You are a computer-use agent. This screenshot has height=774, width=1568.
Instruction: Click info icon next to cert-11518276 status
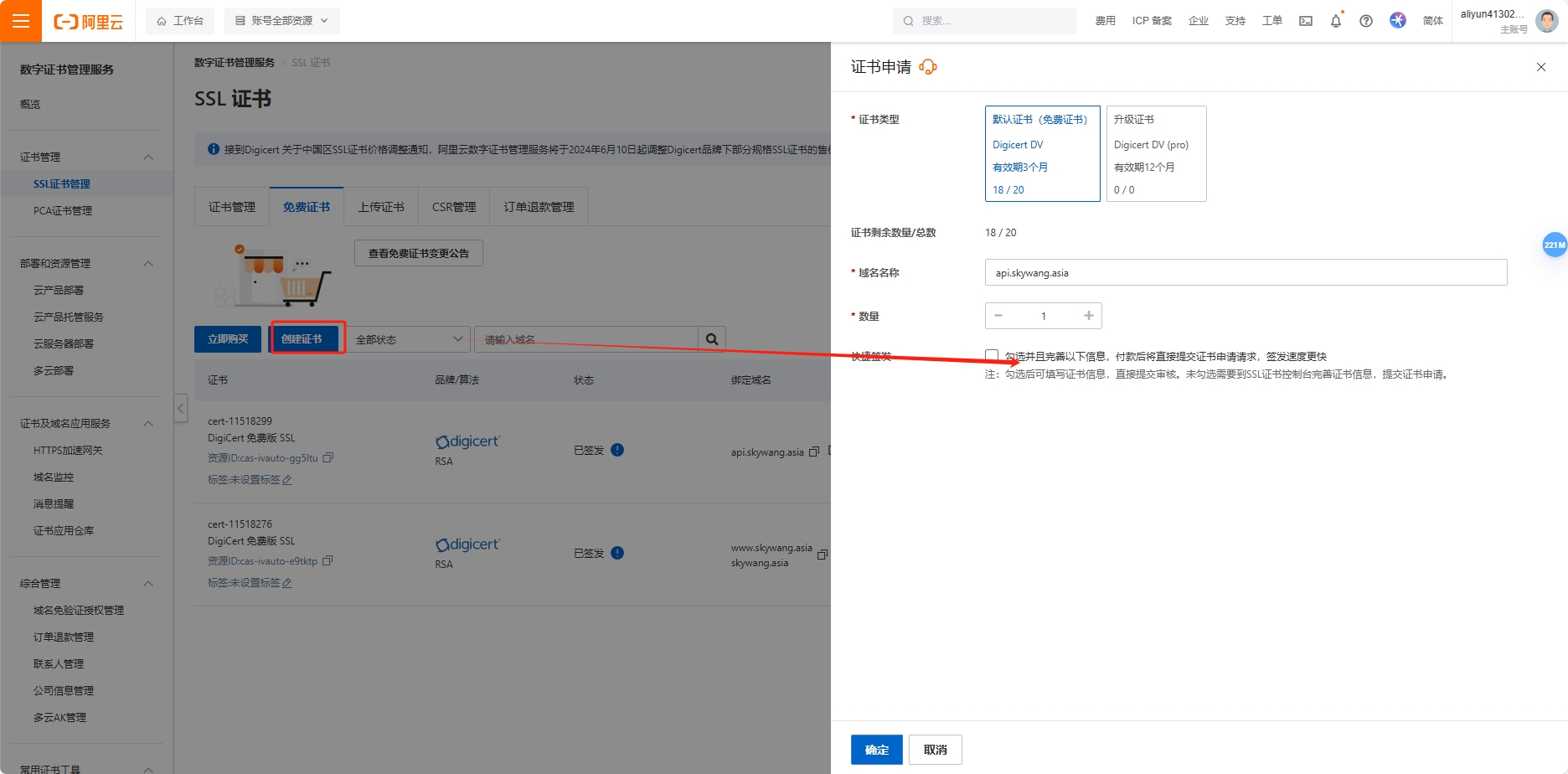point(617,553)
